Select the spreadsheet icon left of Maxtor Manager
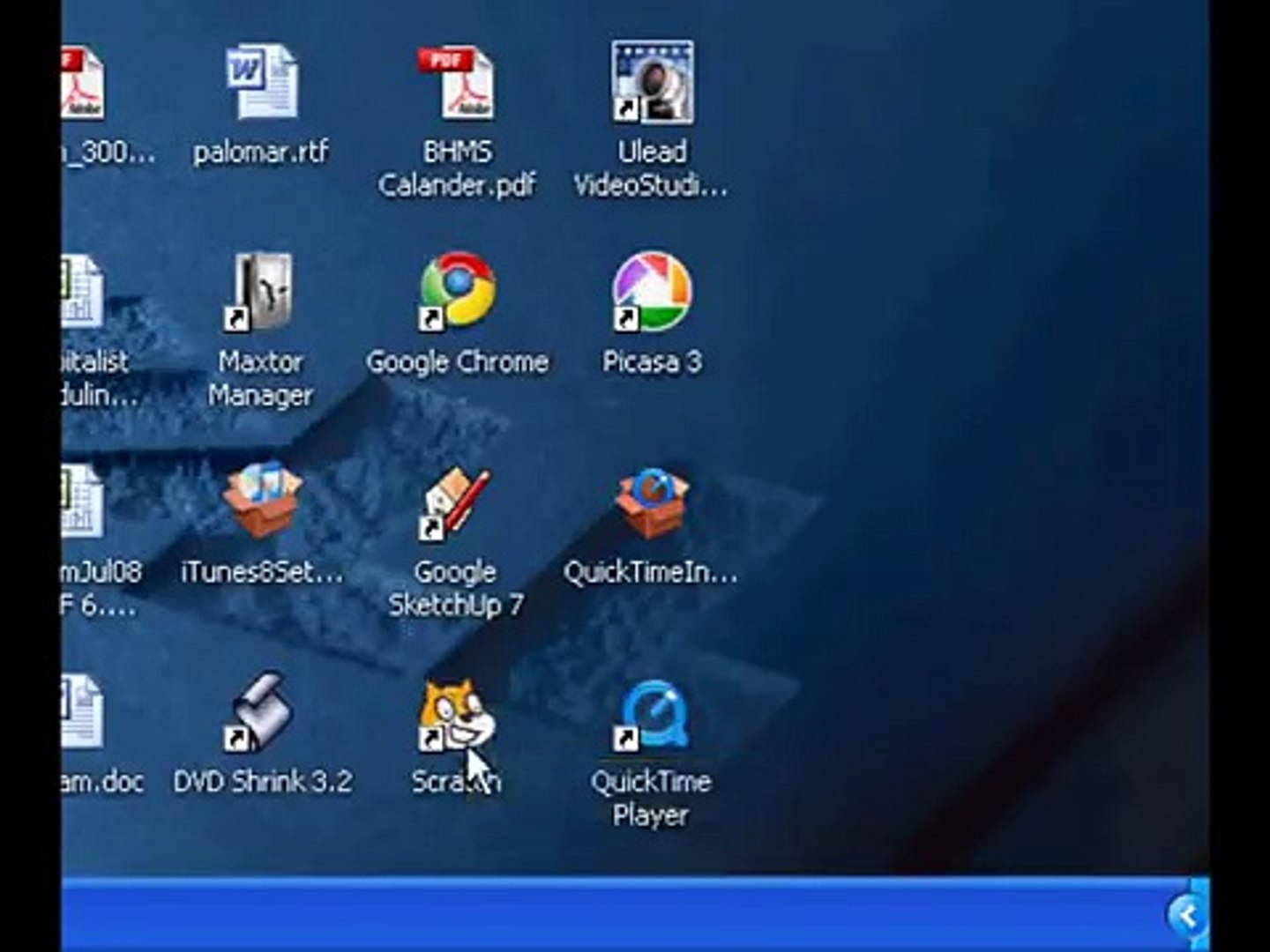 pos(82,292)
